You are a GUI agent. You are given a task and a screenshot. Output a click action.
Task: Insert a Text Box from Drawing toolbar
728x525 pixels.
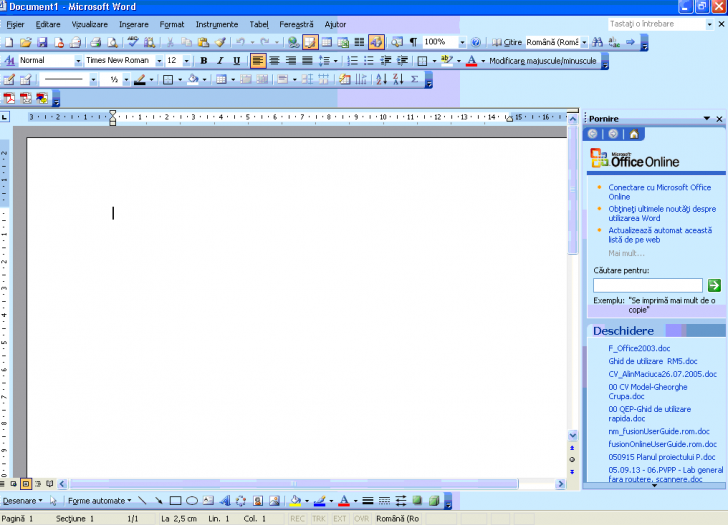pos(208,501)
